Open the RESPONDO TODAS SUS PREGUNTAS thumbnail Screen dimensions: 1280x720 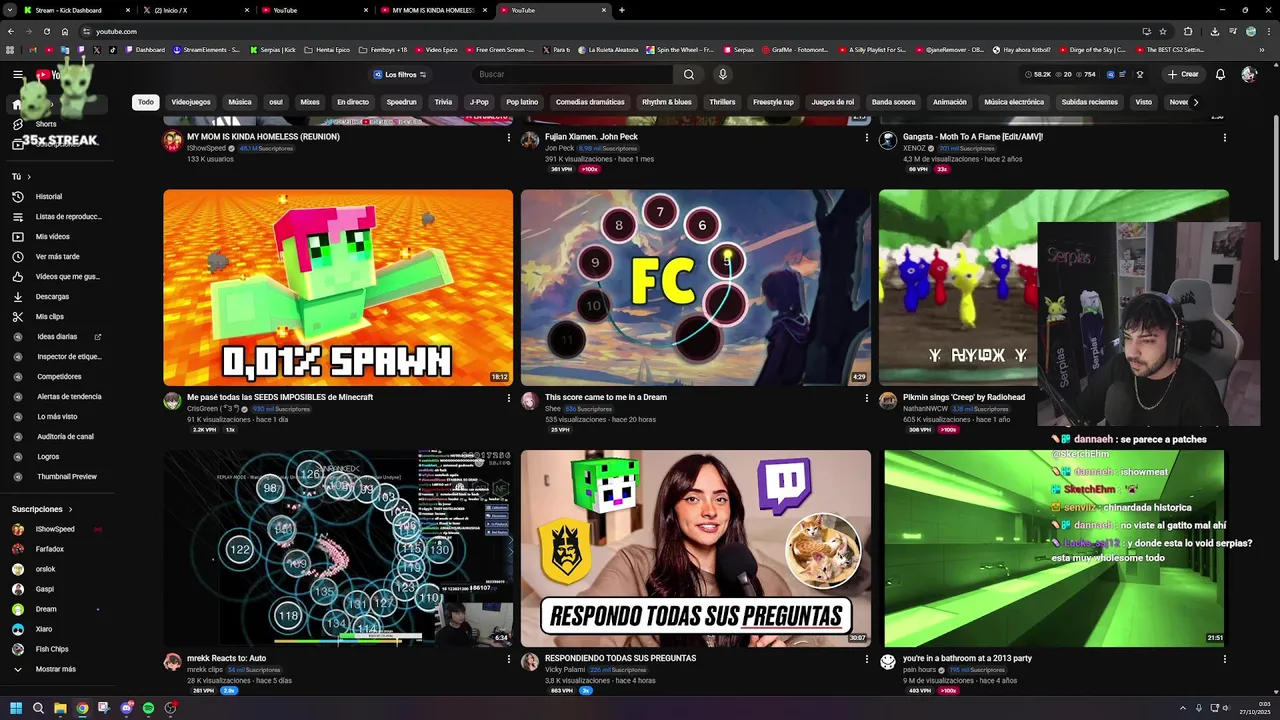(695, 548)
